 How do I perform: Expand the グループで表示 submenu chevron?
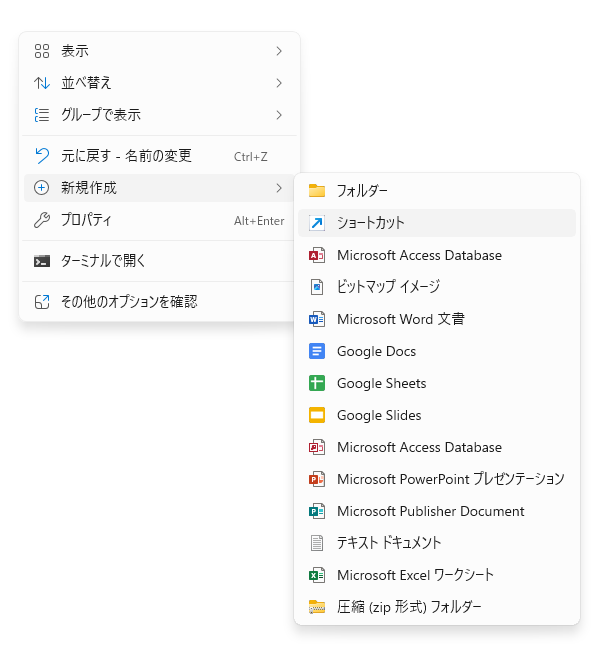[279, 115]
